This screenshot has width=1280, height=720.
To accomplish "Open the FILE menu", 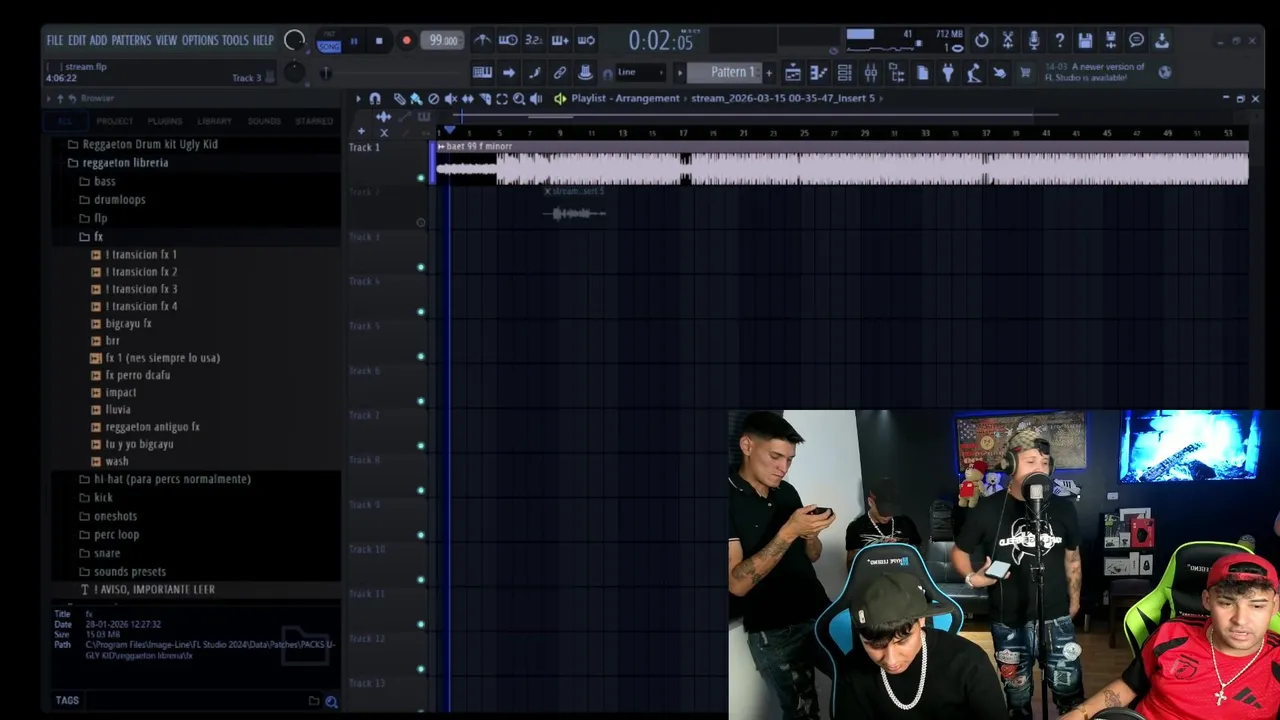I will (x=54, y=40).
